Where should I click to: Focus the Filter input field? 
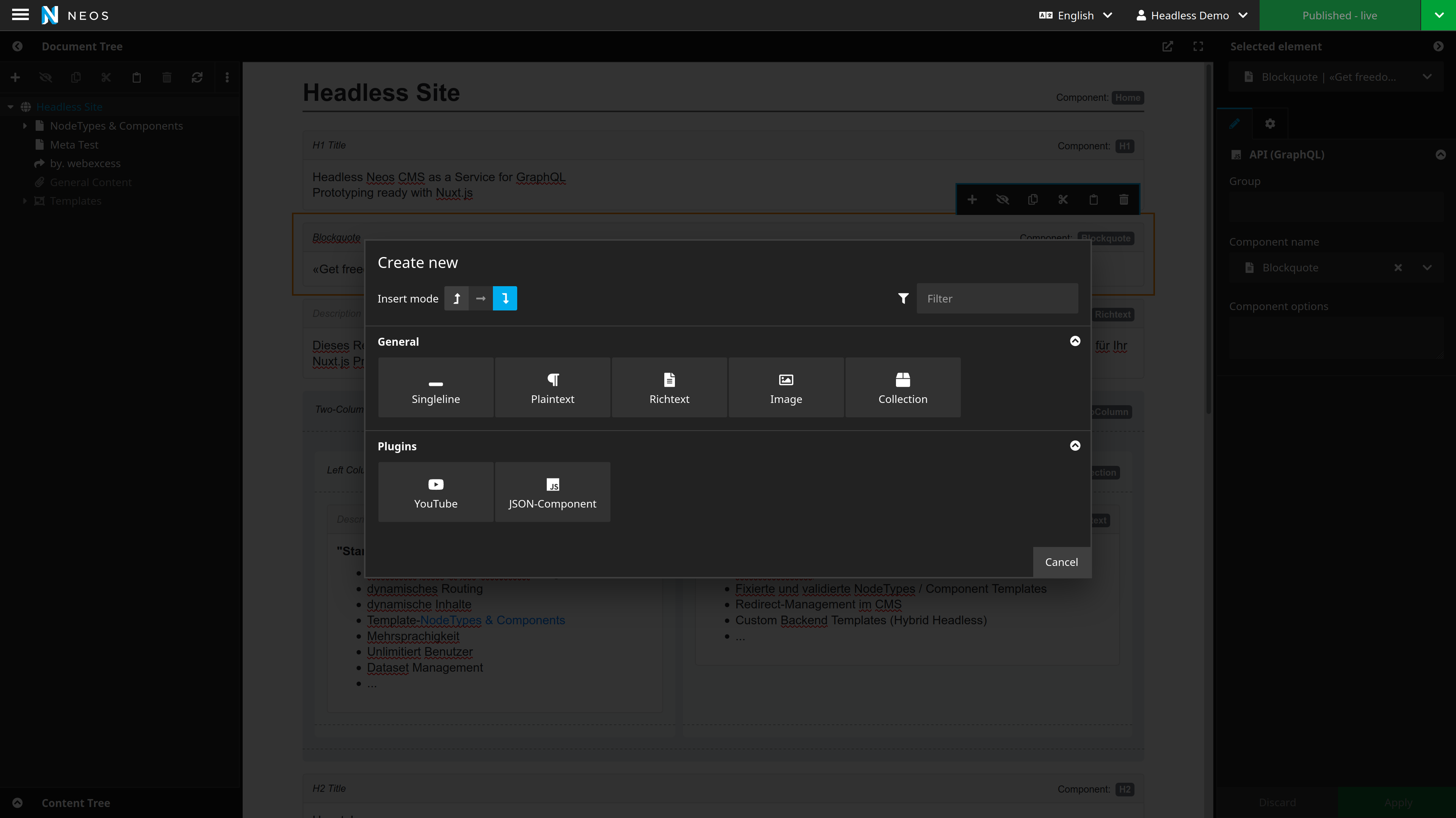(997, 298)
